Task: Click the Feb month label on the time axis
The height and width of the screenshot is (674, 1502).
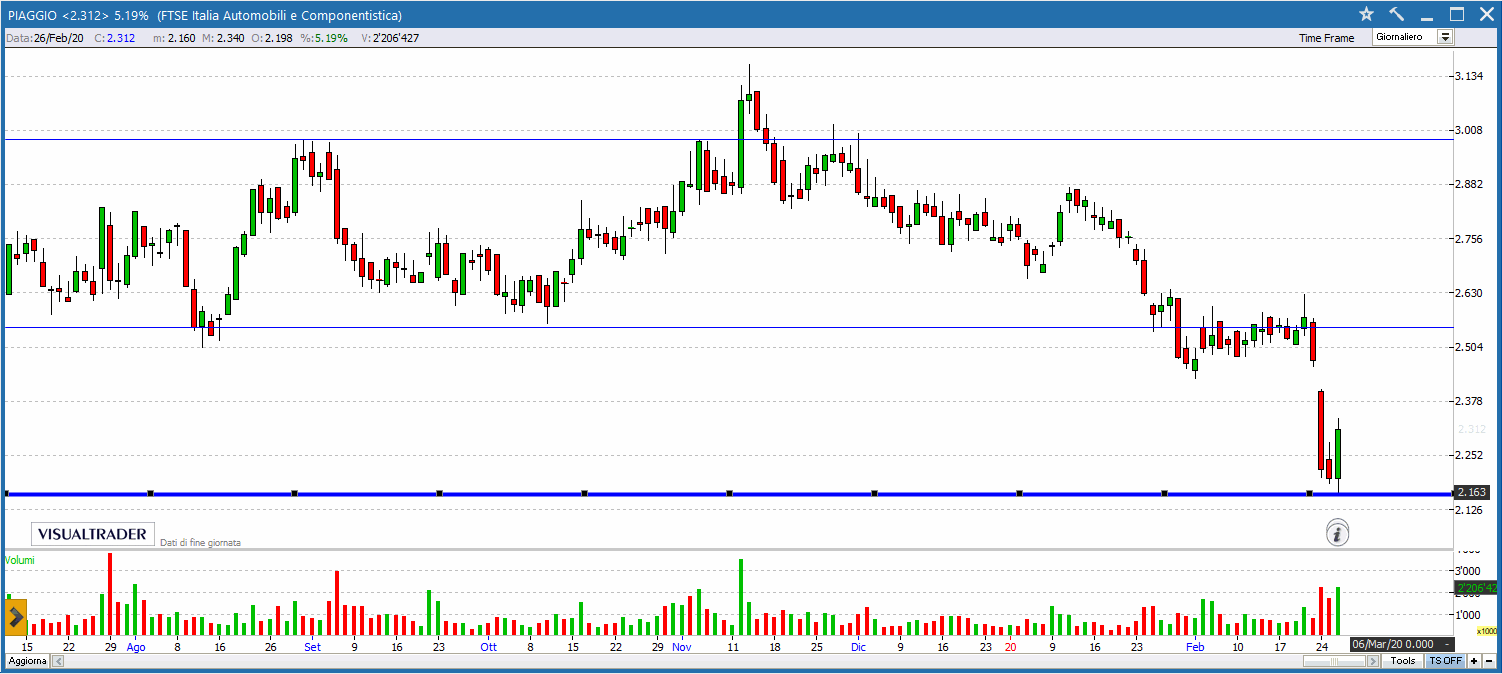Action: click(1195, 647)
